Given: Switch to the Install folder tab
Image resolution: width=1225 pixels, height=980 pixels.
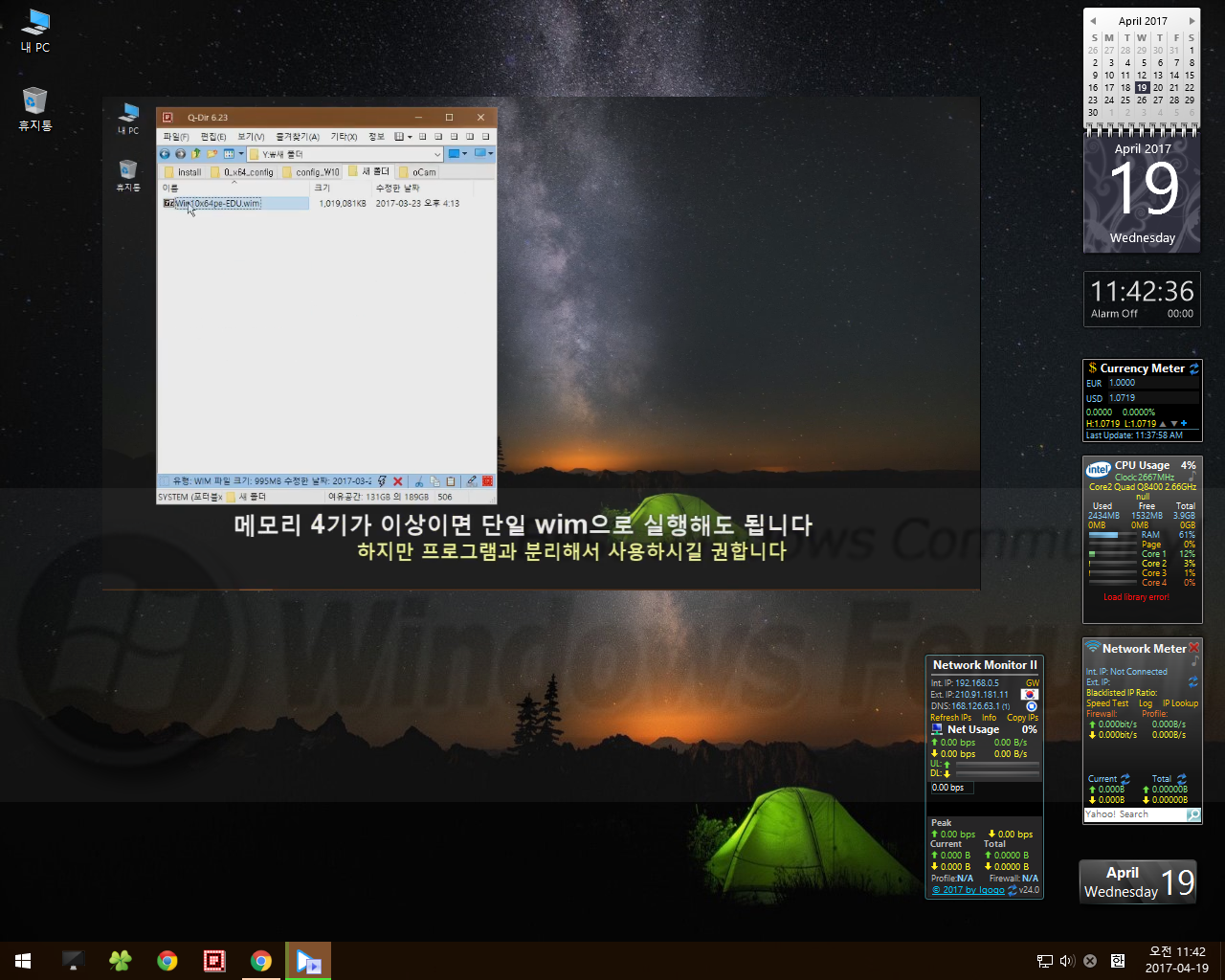Looking at the screenshot, I should click(184, 172).
